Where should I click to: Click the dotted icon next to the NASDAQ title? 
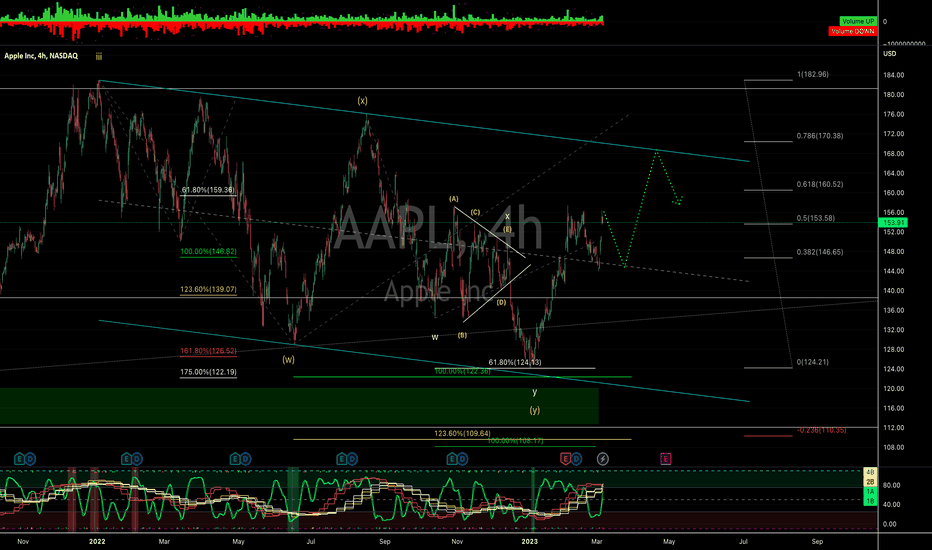pos(99,56)
